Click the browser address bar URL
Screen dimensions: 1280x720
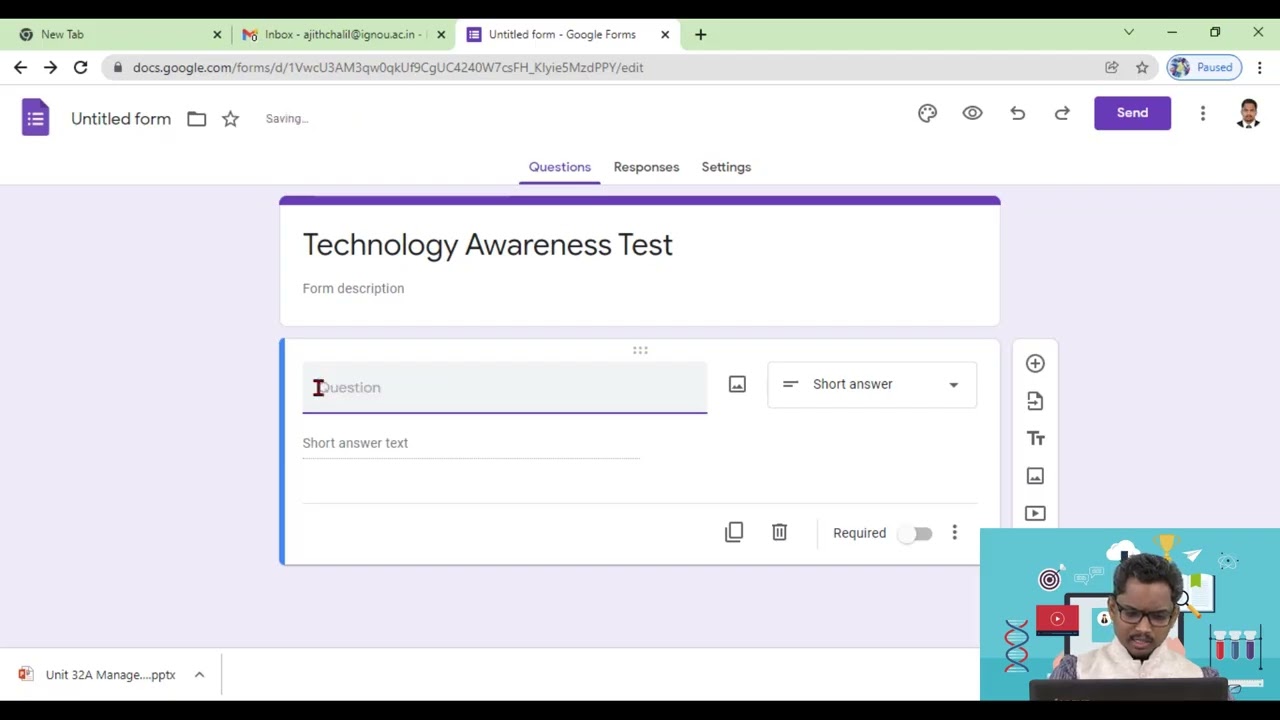(x=388, y=67)
